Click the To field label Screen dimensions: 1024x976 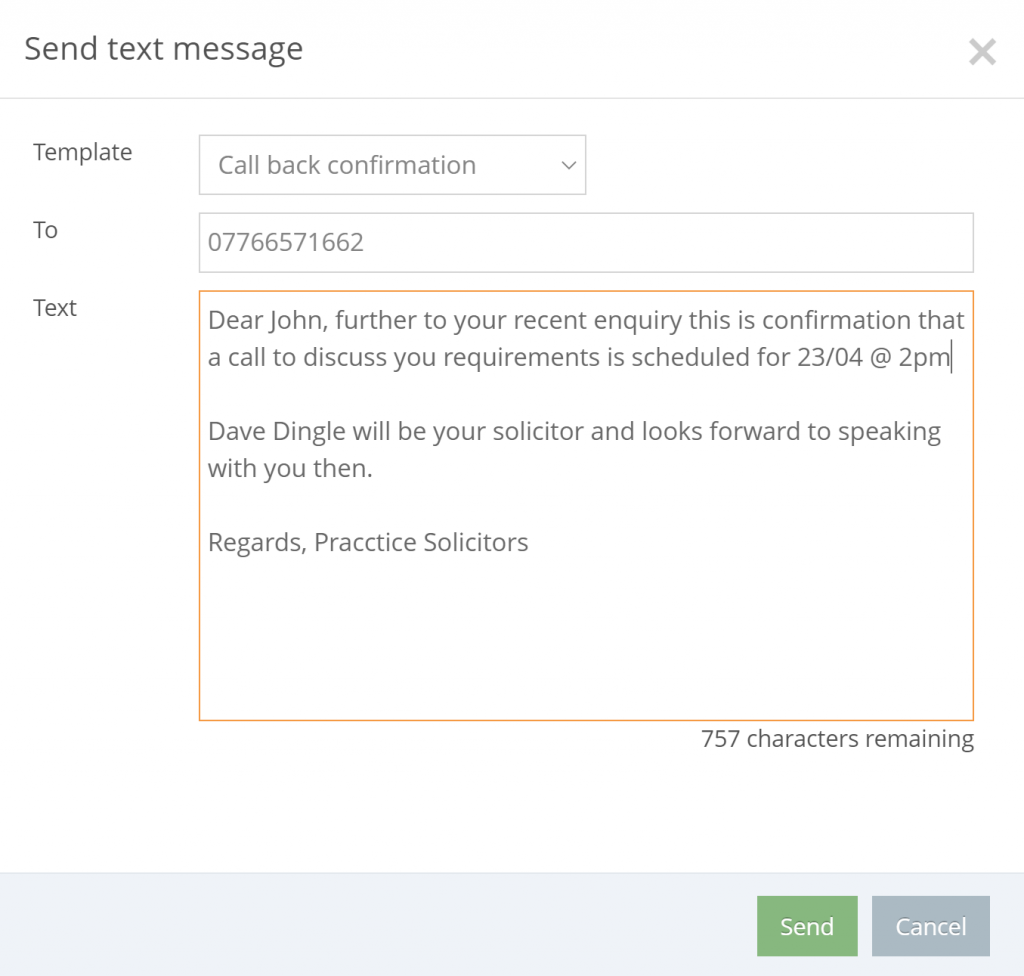pos(46,230)
